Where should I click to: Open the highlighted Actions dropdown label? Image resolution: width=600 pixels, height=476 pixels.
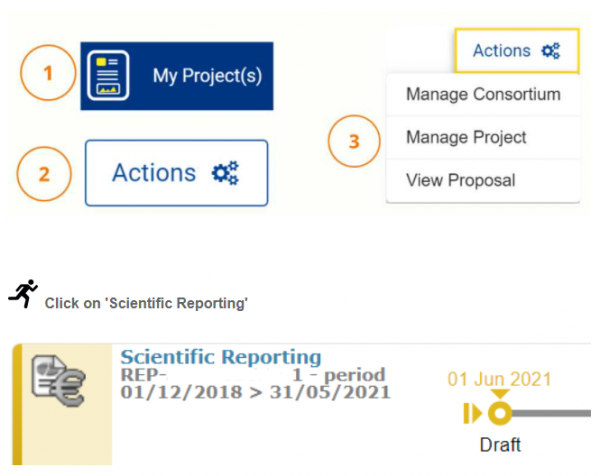point(502,51)
